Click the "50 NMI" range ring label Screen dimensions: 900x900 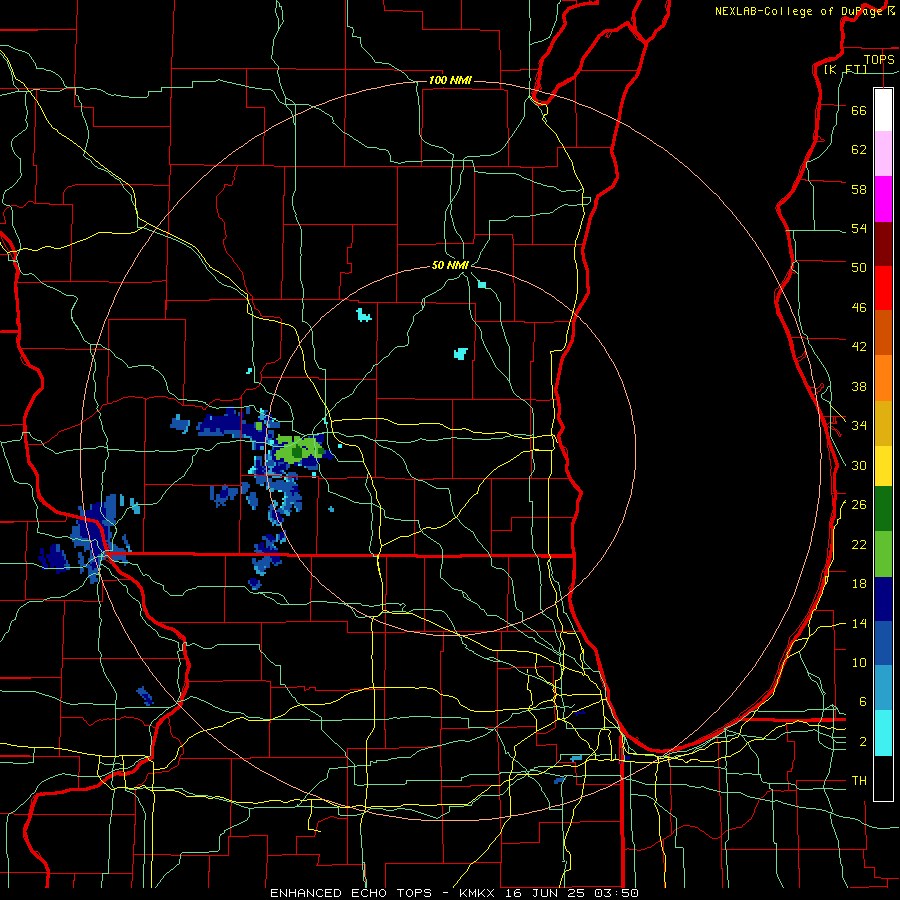(x=451, y=265)
